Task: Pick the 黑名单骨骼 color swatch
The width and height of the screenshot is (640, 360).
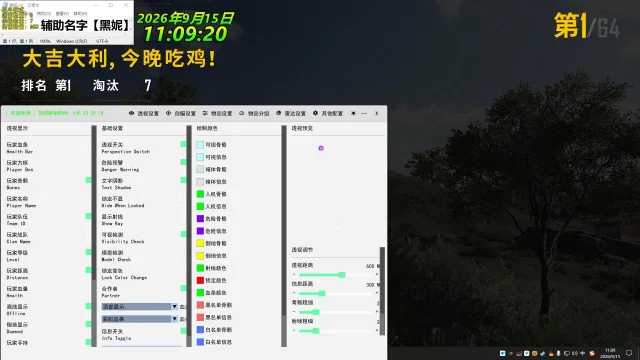Action: (200, 305)
